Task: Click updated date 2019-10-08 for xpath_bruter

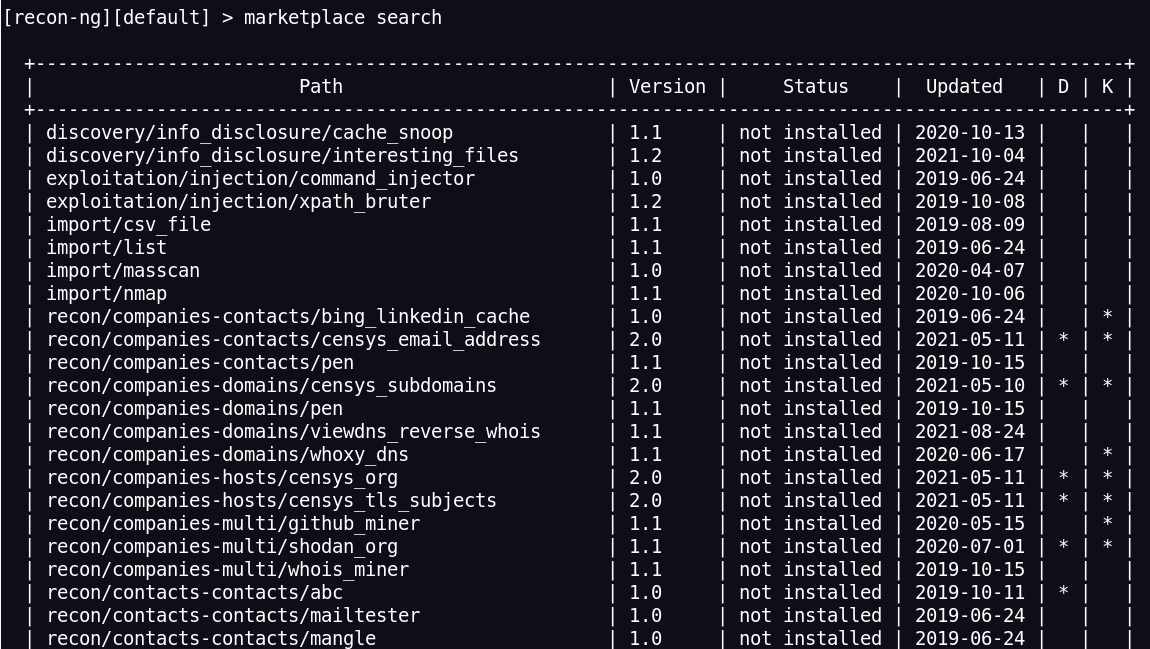Action: pos(970,202)
